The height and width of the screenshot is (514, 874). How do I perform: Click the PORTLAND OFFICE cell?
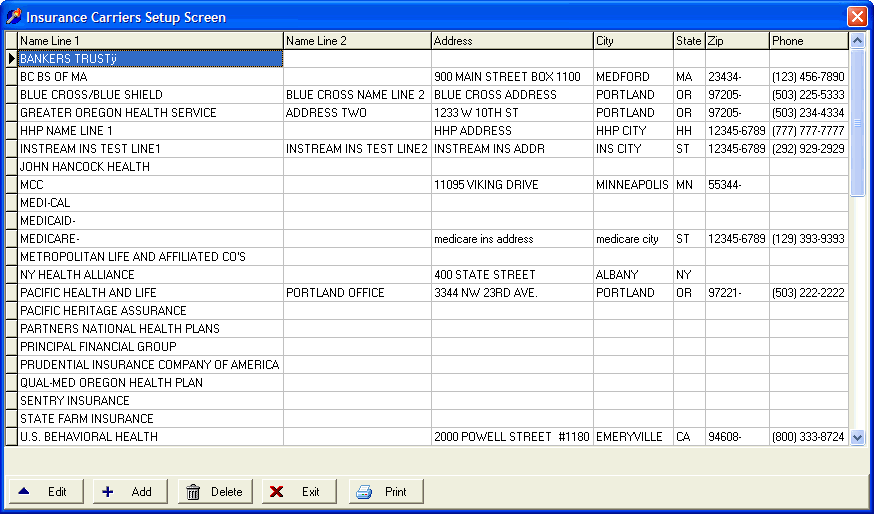[357, 293]
